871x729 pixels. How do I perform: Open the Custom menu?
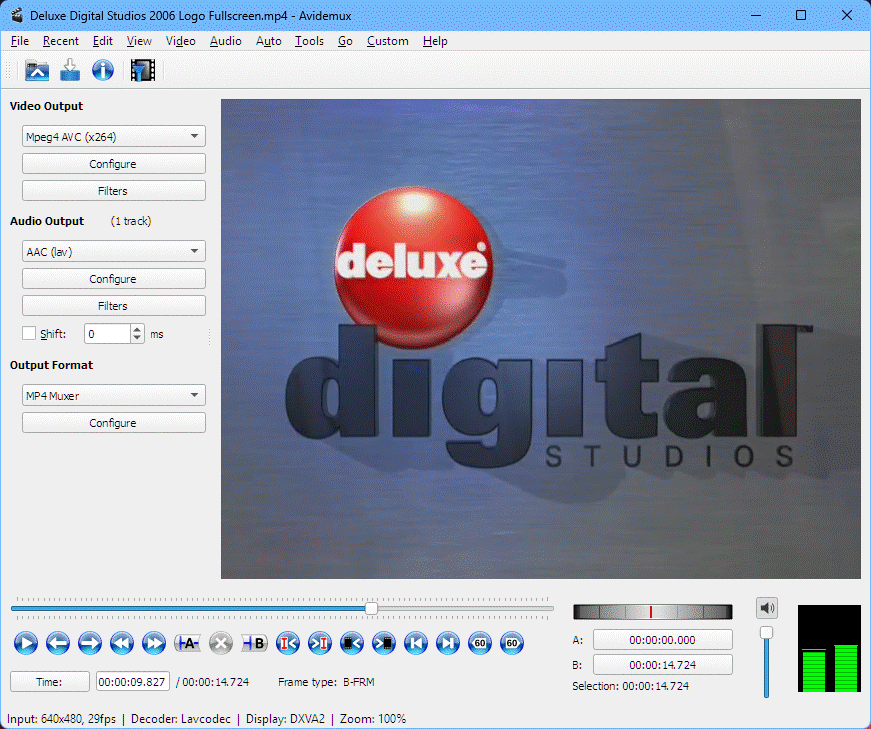coord(388,41)
